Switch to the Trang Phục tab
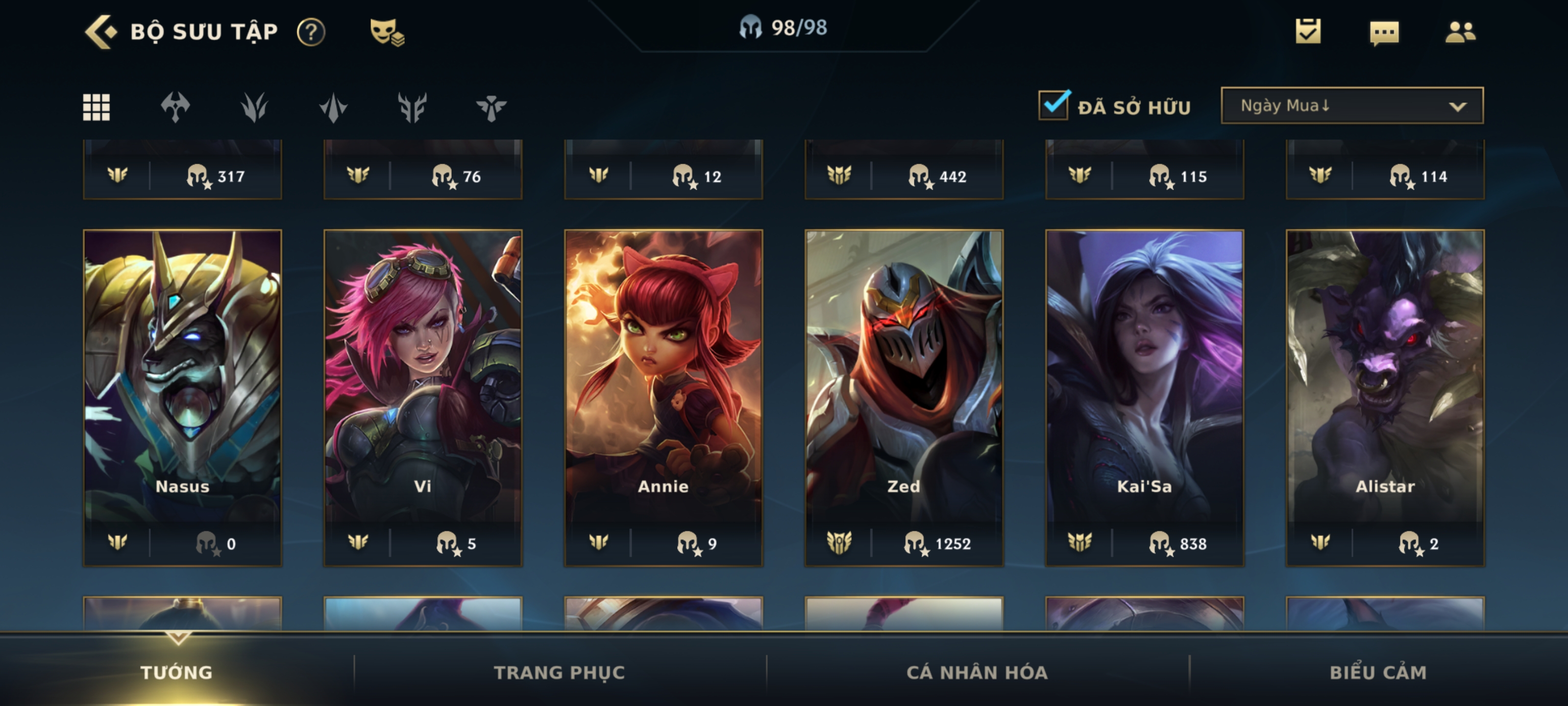1568x706 pixels. point(560,672)
